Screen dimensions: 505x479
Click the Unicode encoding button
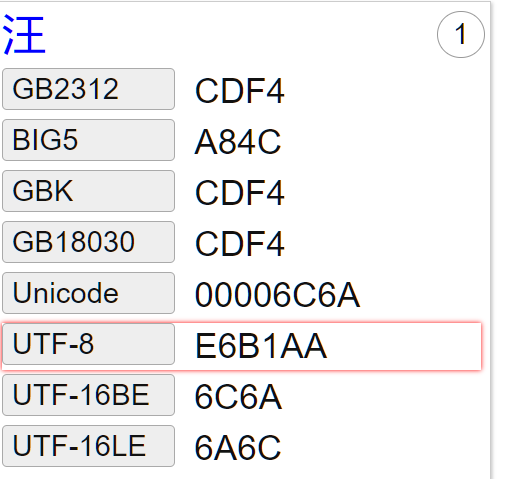pyautogui.click(x=88, y=293)
